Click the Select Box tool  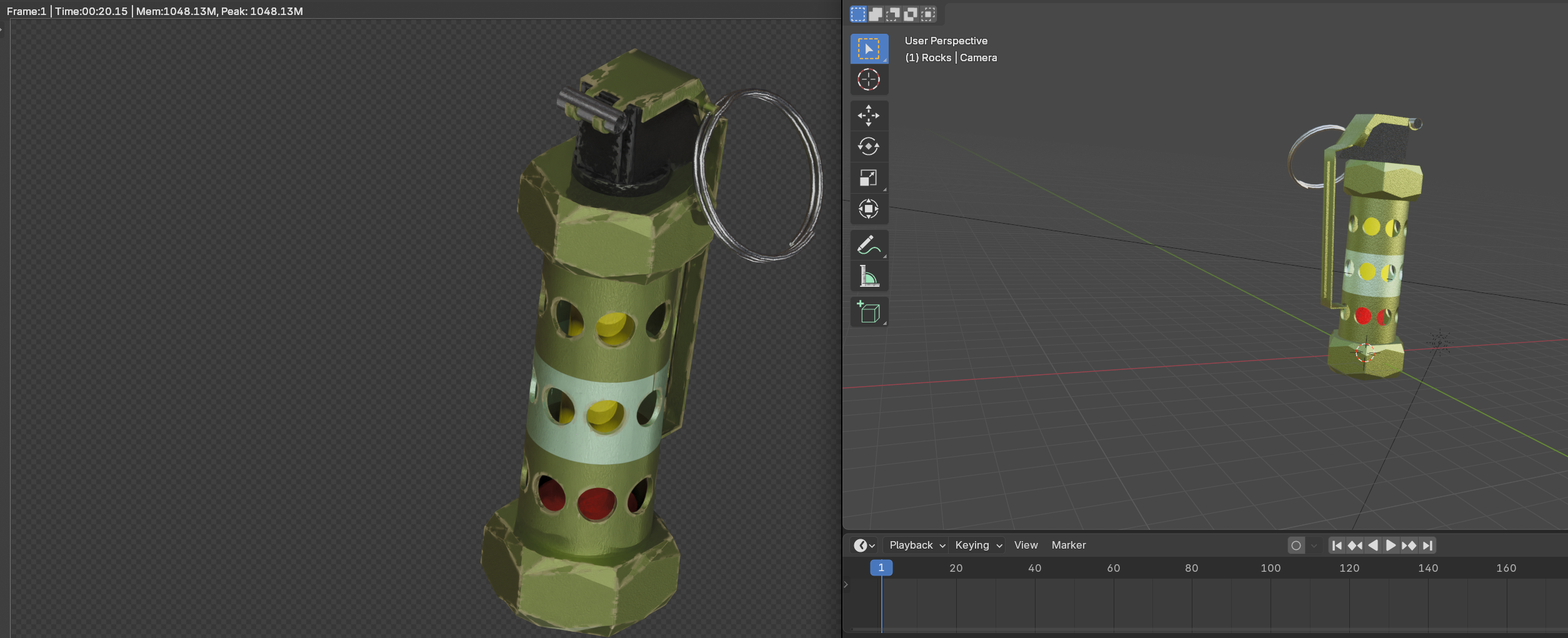pyautogui.click(x=868, y=49)
